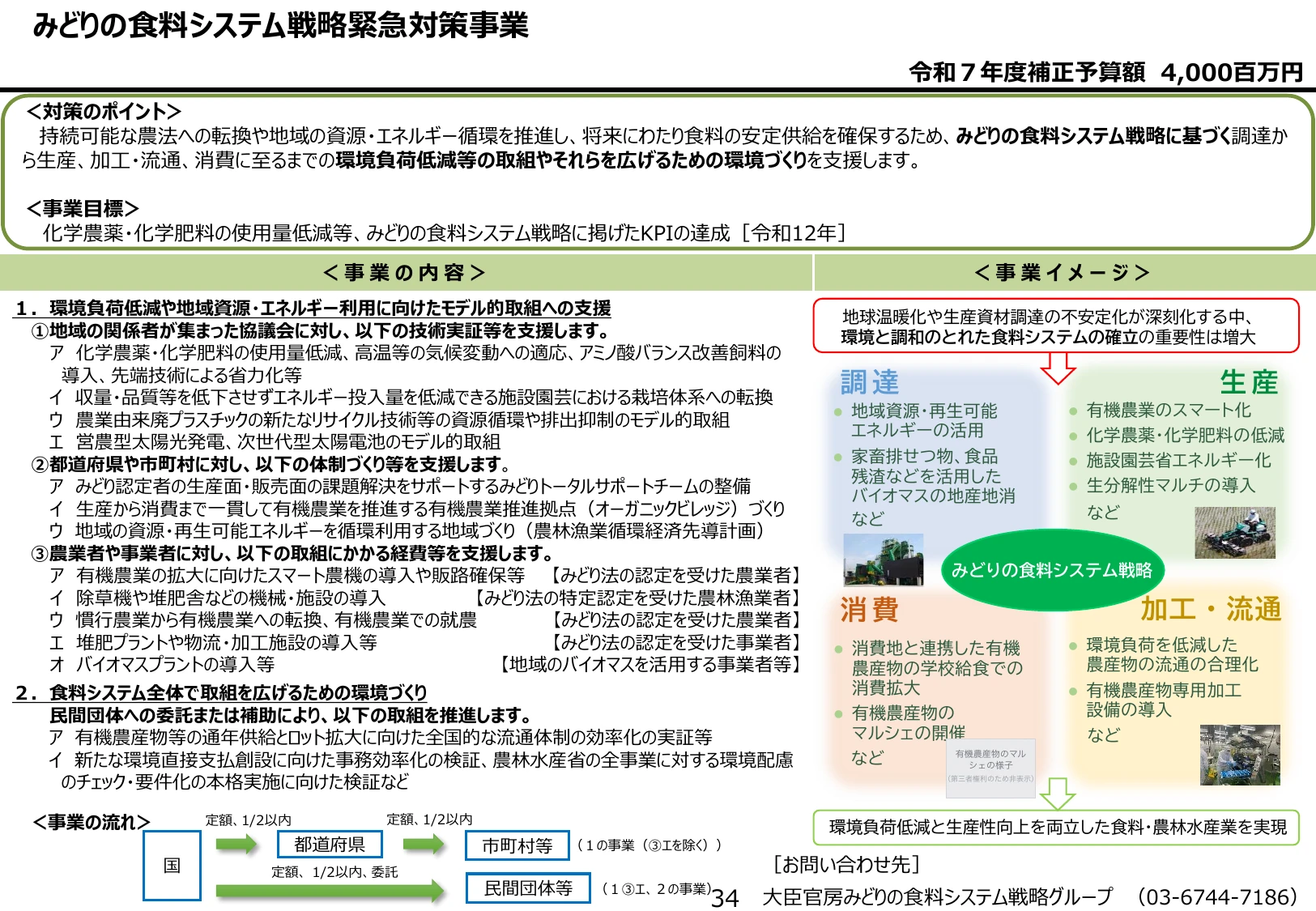Click the line about 有機農産物等の通年供給とロット拡大
1316x911 pixels.
click(381, 738)
